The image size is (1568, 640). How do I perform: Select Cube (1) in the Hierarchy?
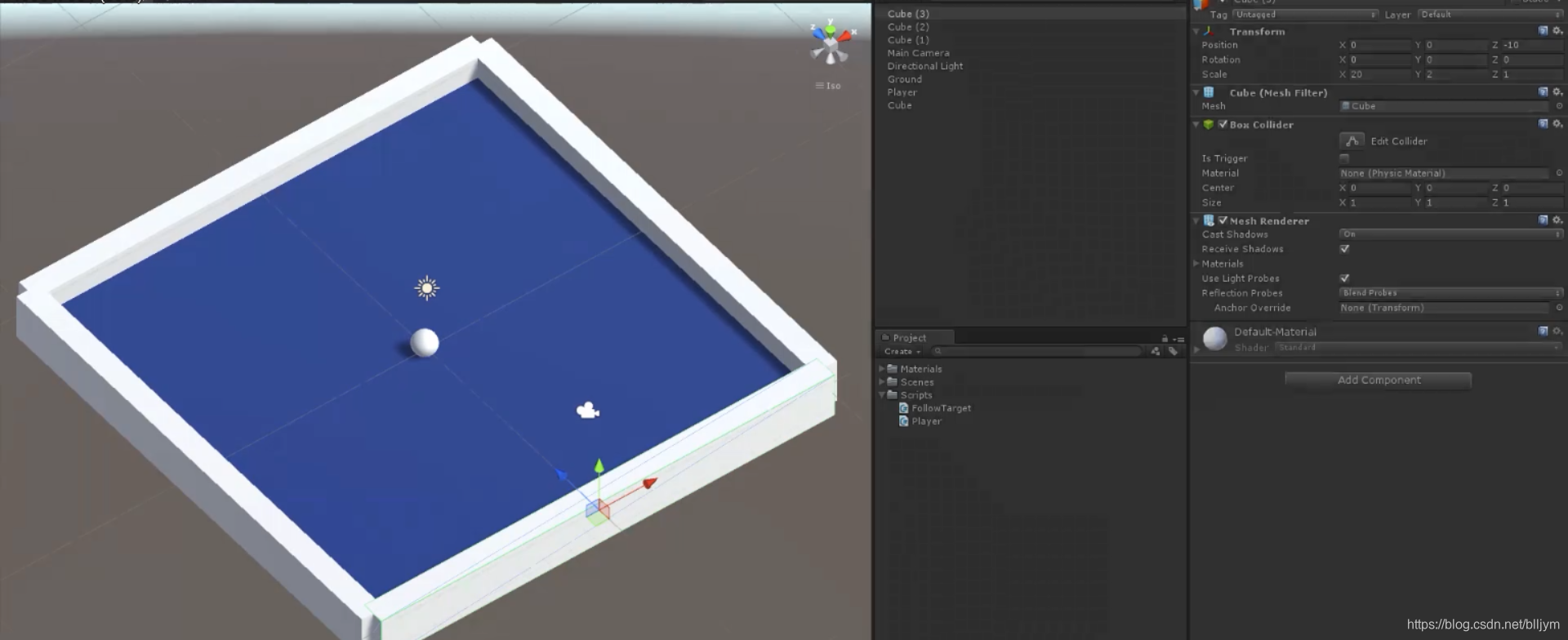908,40
